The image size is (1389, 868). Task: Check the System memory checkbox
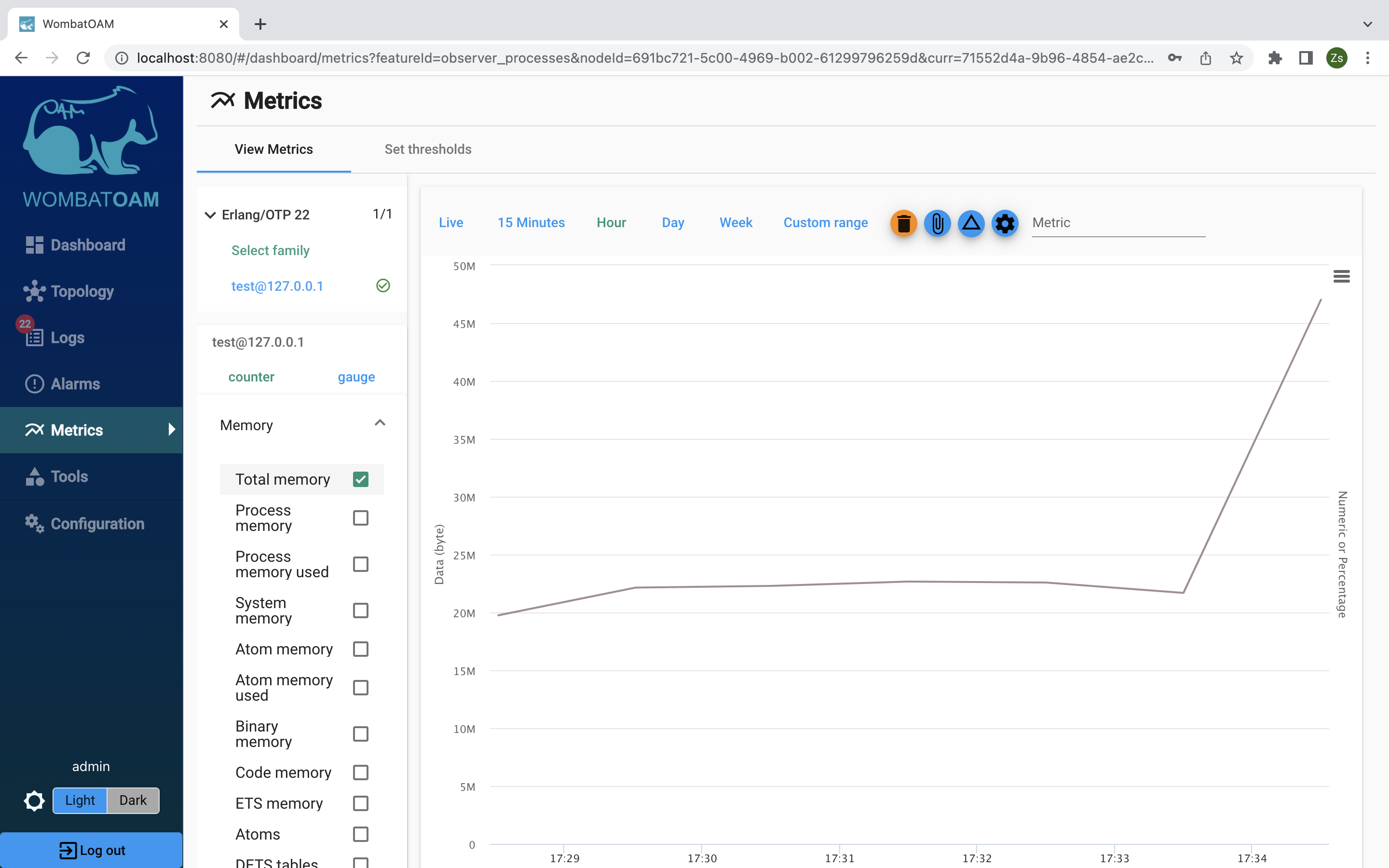click(360, 610)
